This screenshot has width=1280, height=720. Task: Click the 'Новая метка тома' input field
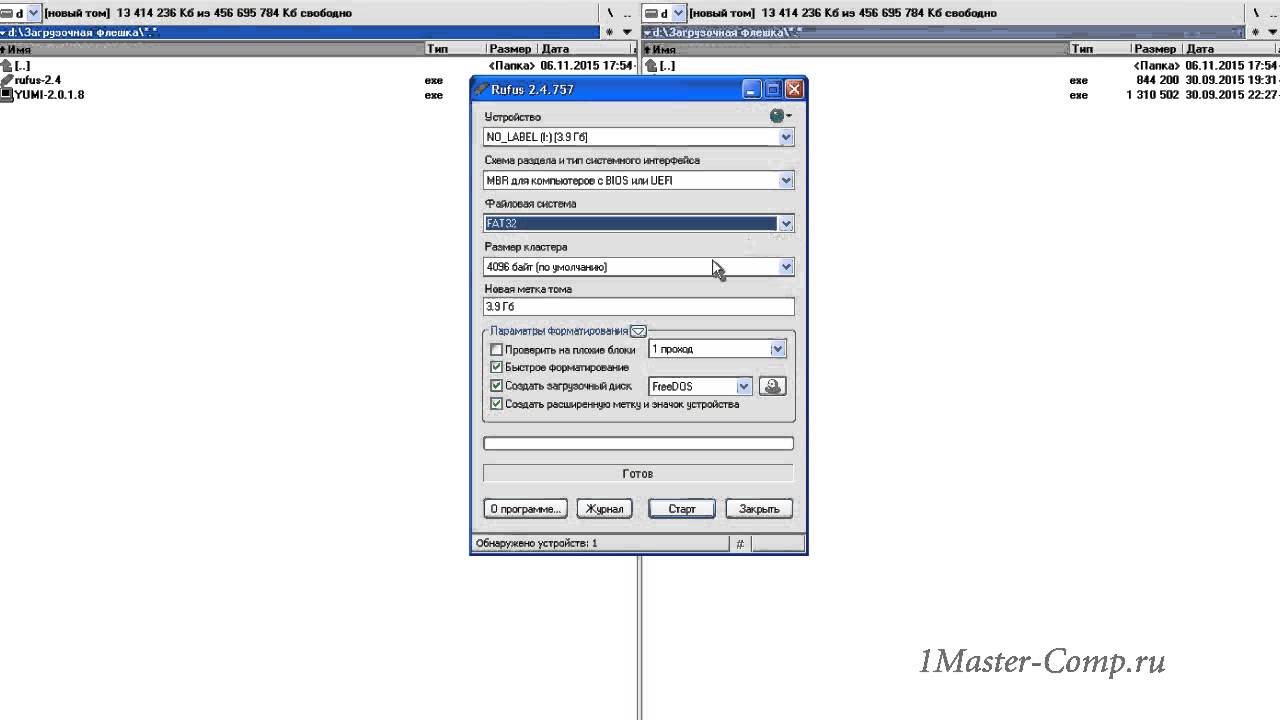point(638,307)
